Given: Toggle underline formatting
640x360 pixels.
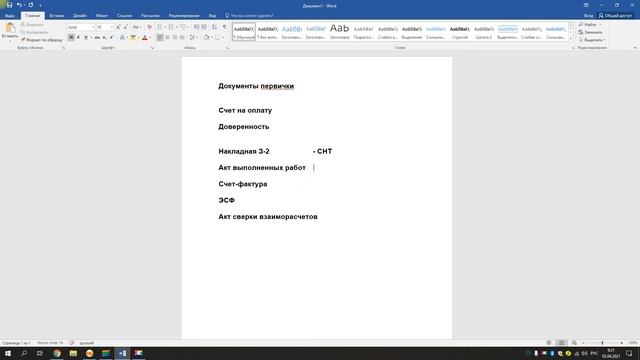Looking at the screenshot, I should 86,37.
